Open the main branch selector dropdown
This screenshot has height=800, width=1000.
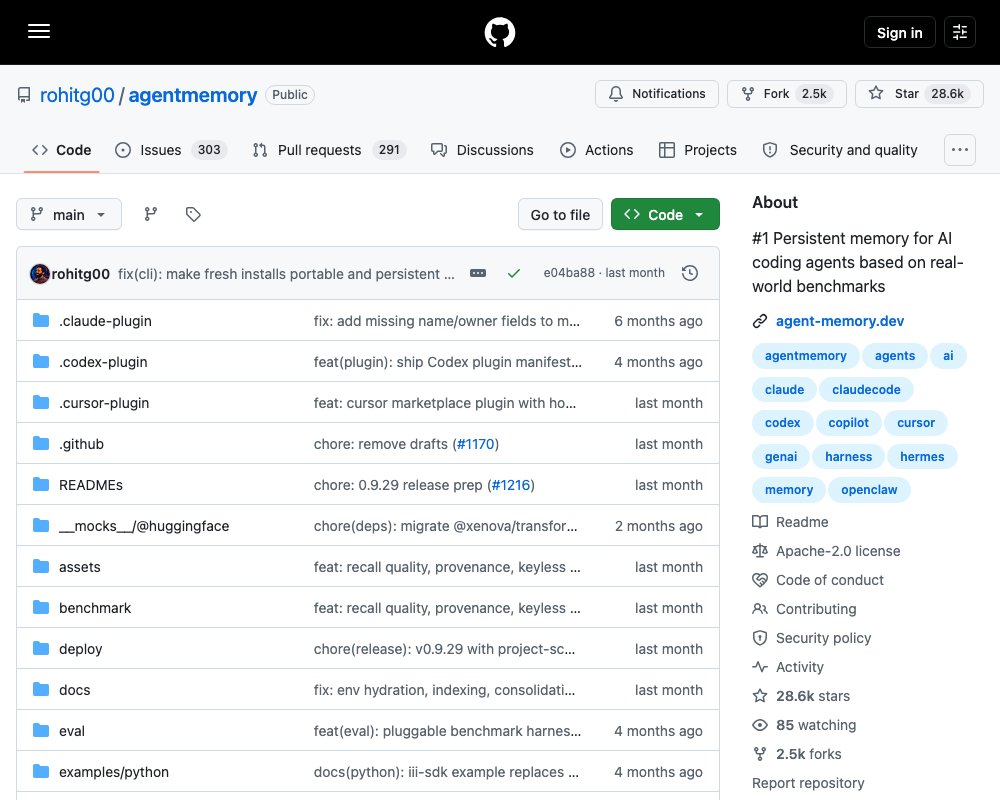coord(69,214)
